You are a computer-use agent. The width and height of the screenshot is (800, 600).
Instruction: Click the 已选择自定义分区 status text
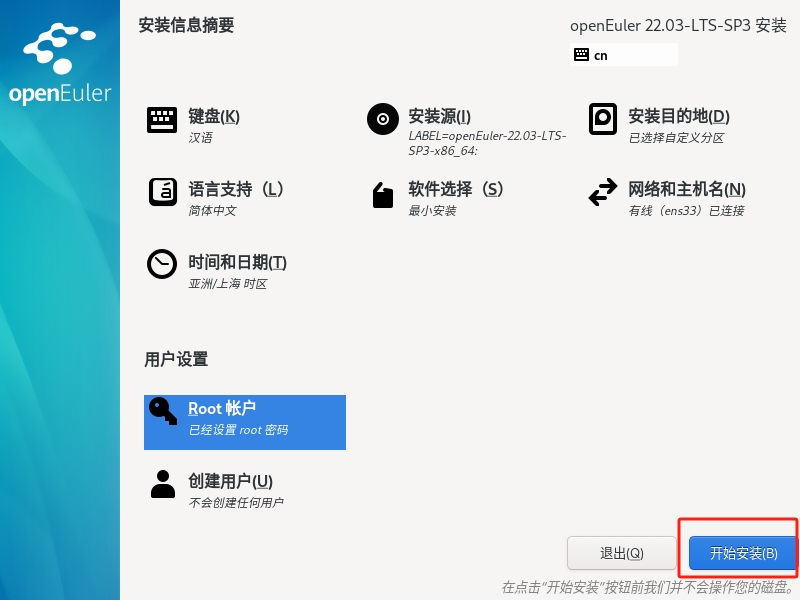click(676, 138)
